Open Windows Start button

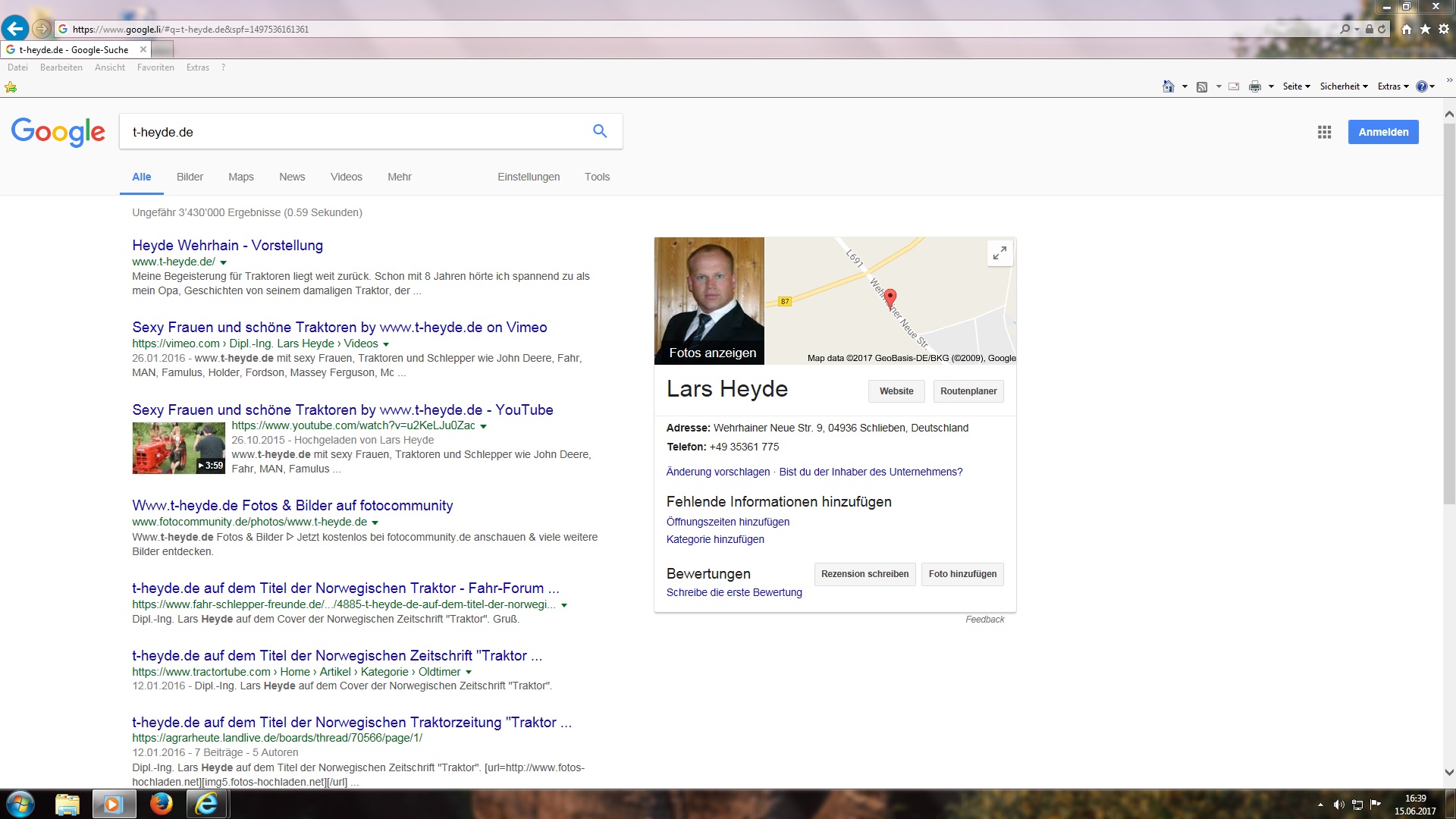click(x=20, y=804)
